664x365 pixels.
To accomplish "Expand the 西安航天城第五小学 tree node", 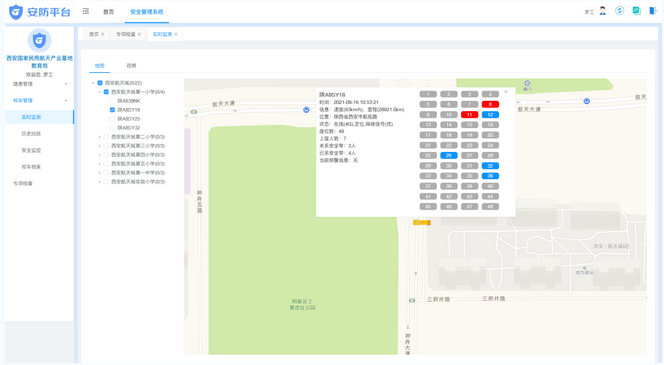I will point(100,164).
